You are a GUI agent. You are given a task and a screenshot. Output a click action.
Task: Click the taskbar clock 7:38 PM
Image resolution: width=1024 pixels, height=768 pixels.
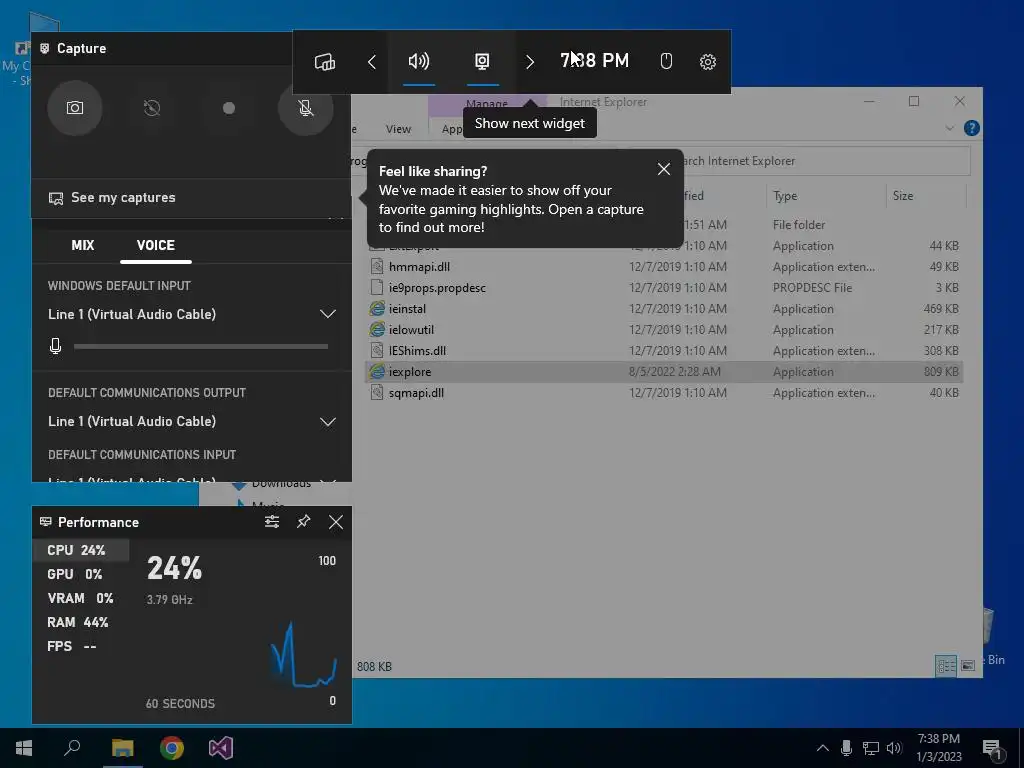point(938,739)
